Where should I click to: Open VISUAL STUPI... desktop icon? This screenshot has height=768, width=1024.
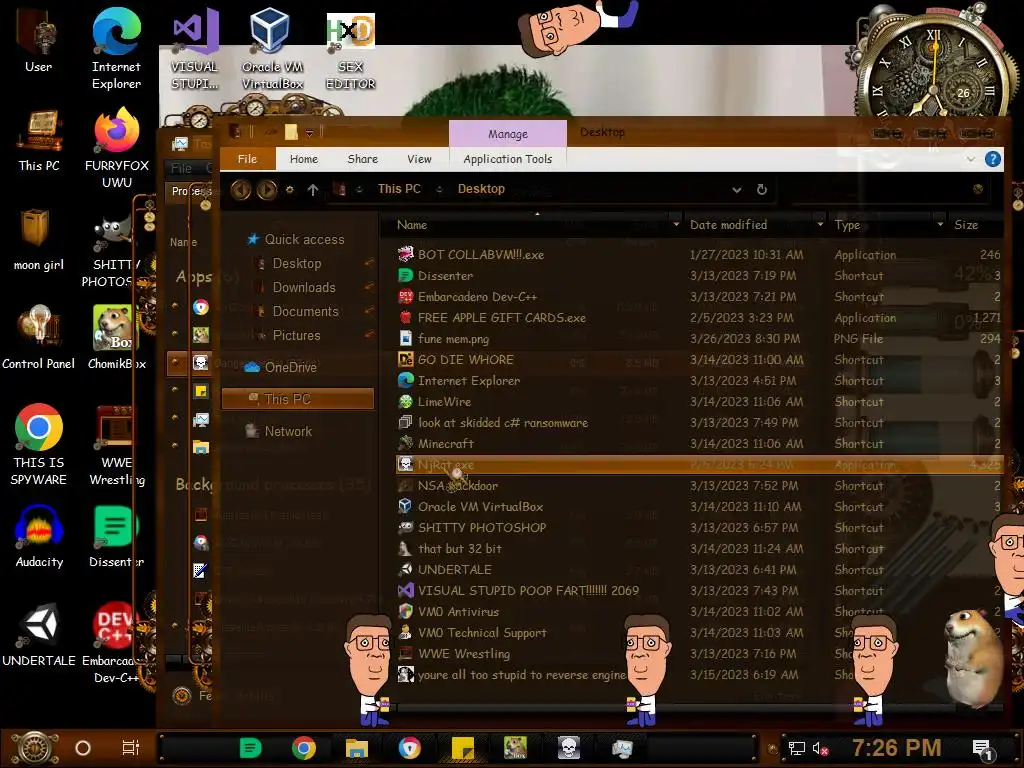pos(194,49)
